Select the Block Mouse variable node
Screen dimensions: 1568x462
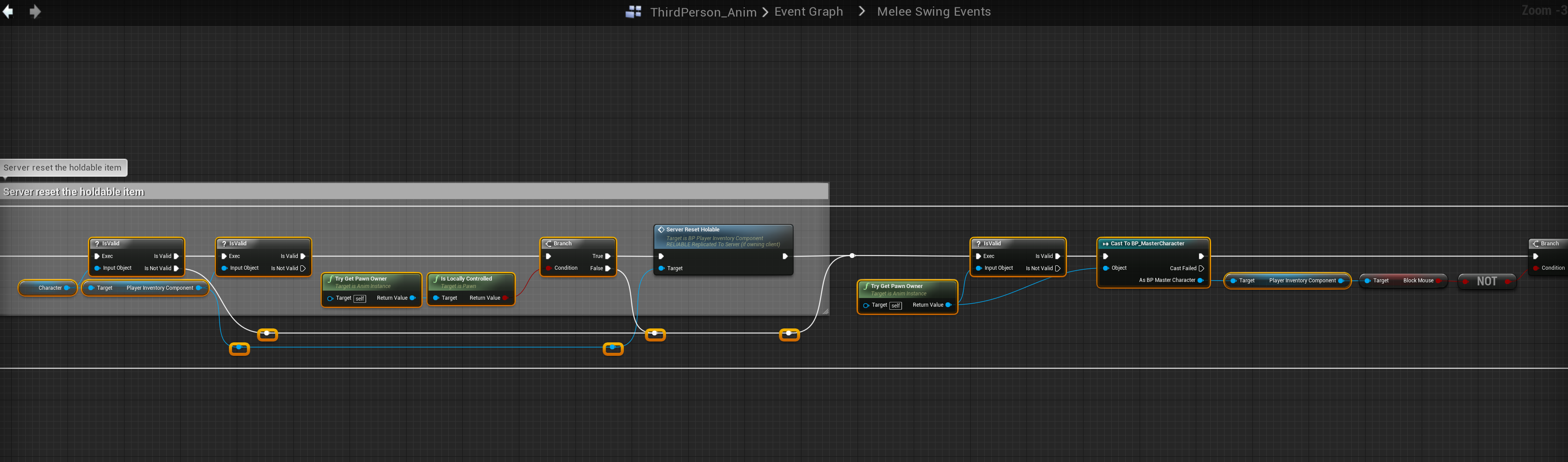tap(1403, 281)
